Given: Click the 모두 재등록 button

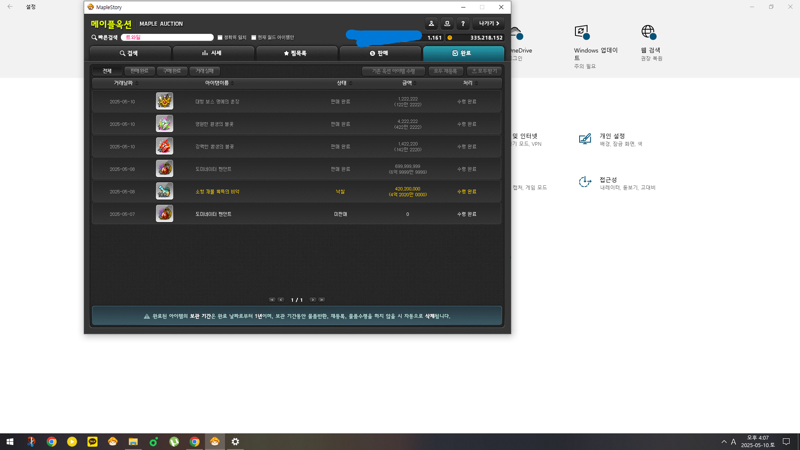Looking at the screenshot, I should [445, 71].
